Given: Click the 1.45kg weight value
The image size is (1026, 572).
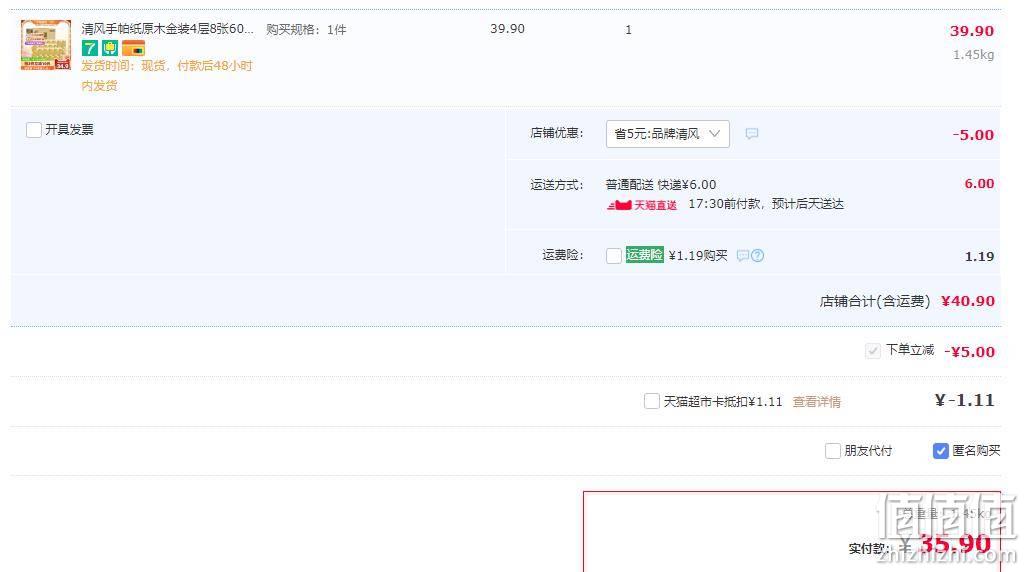Looking at the screenshot, I should [x=973, y=54].
